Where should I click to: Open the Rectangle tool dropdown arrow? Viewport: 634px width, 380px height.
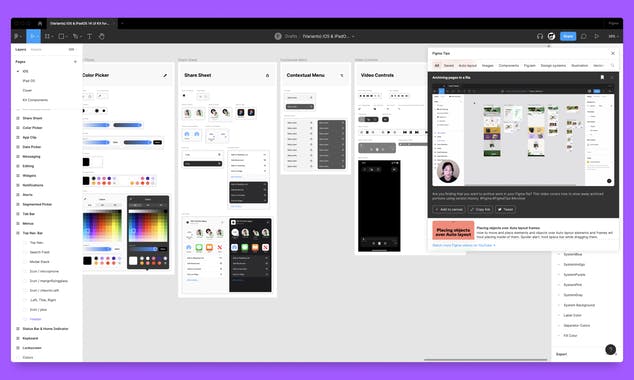click(67, 37)
